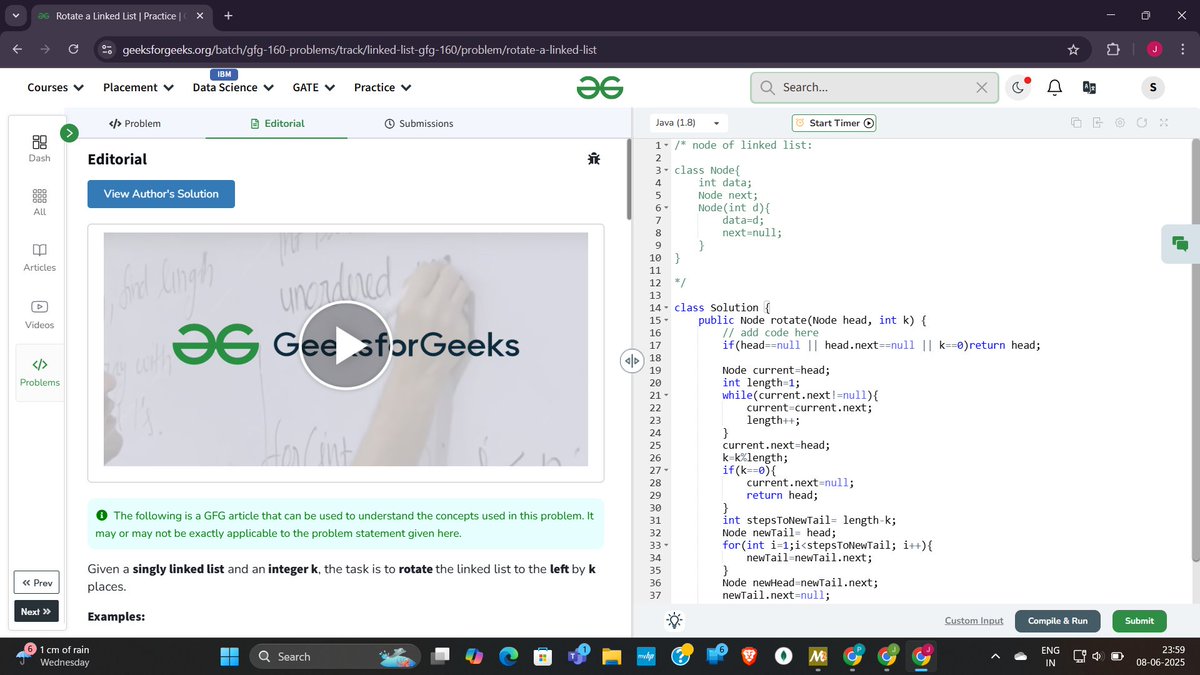
Task: Click the GeeksforGeeks logo in the header
Action: (x=600, y=87)
